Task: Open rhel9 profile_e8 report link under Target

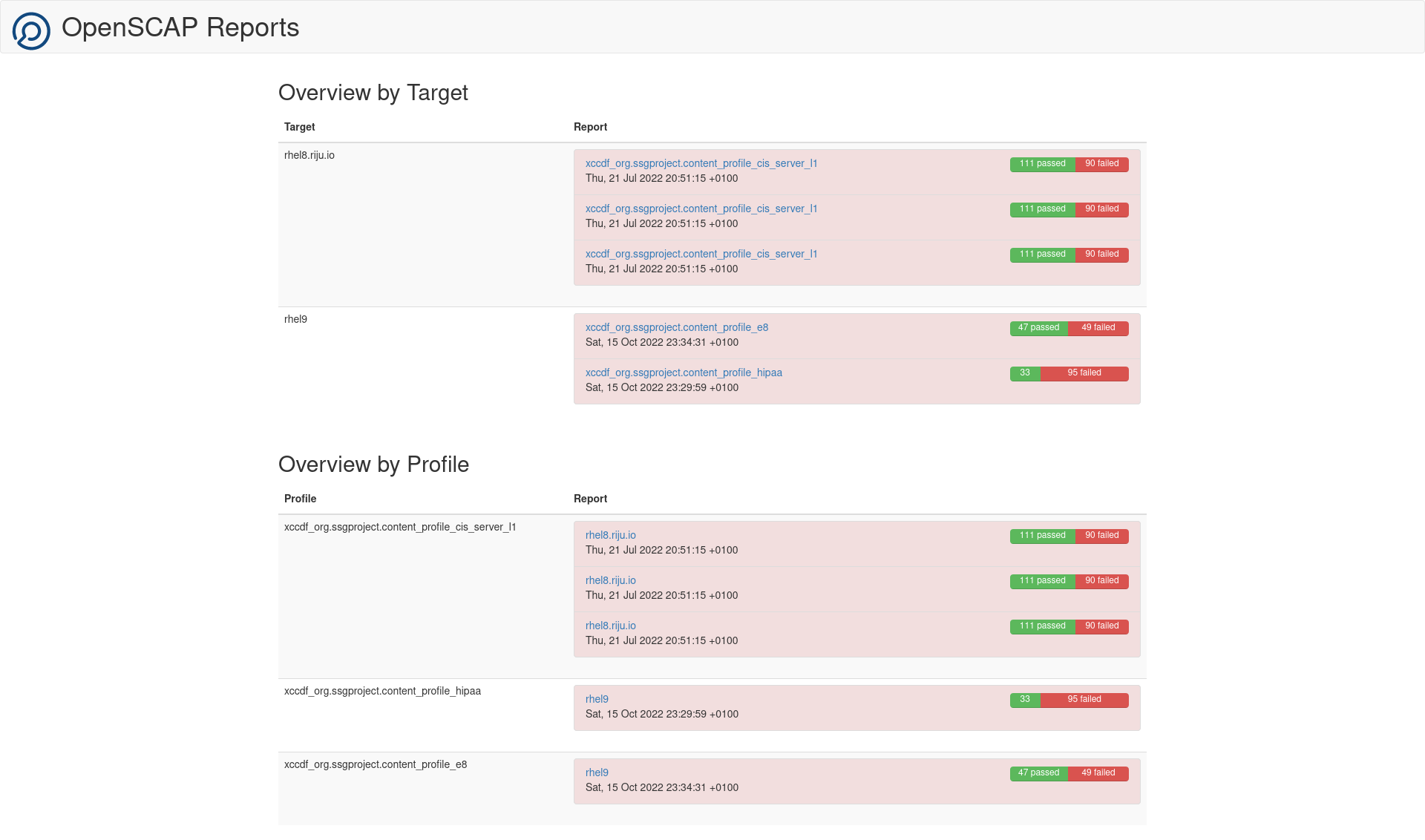Action: [676, 327]
